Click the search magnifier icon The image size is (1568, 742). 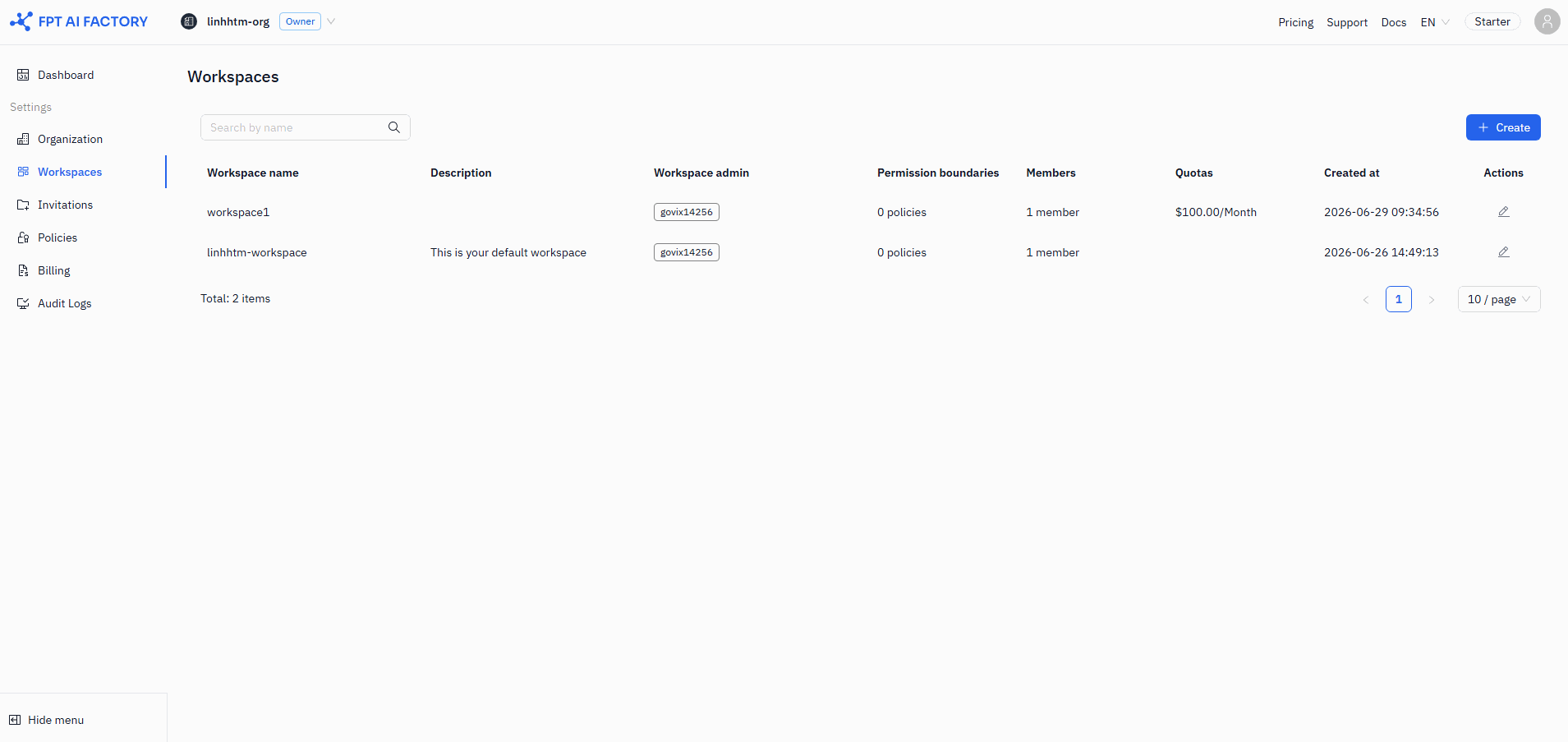394,127
